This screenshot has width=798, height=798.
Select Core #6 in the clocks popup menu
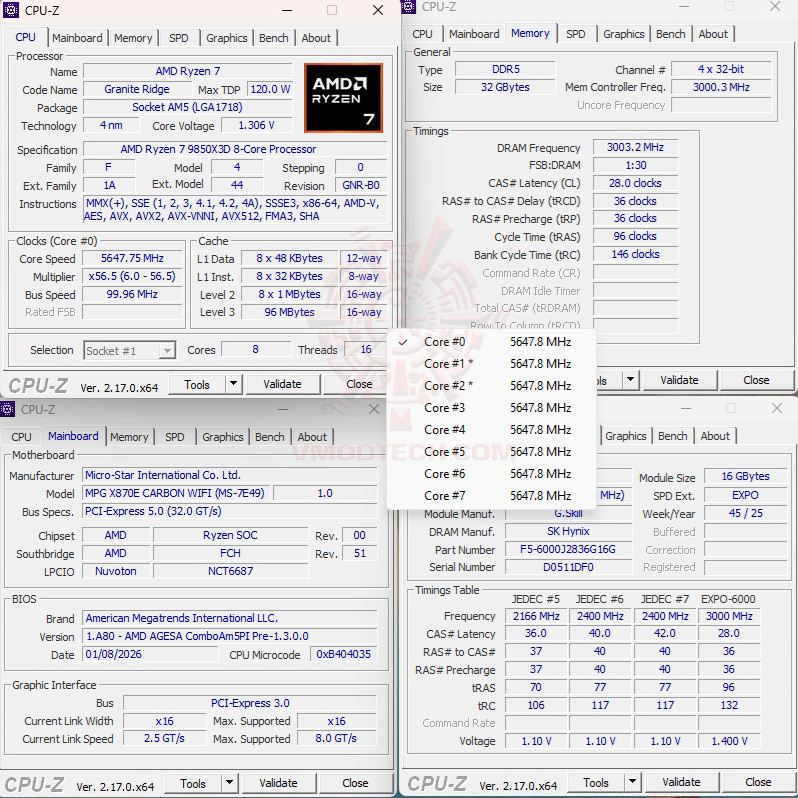[491, 473]
